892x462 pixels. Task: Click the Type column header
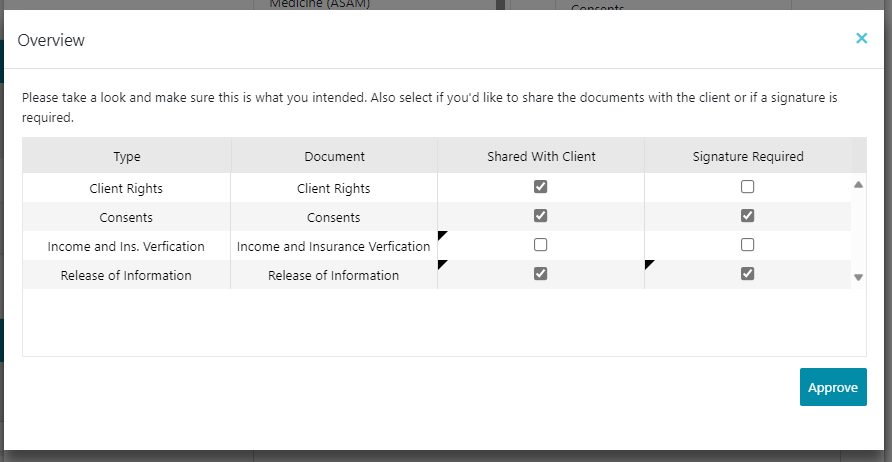coord(127,156)
